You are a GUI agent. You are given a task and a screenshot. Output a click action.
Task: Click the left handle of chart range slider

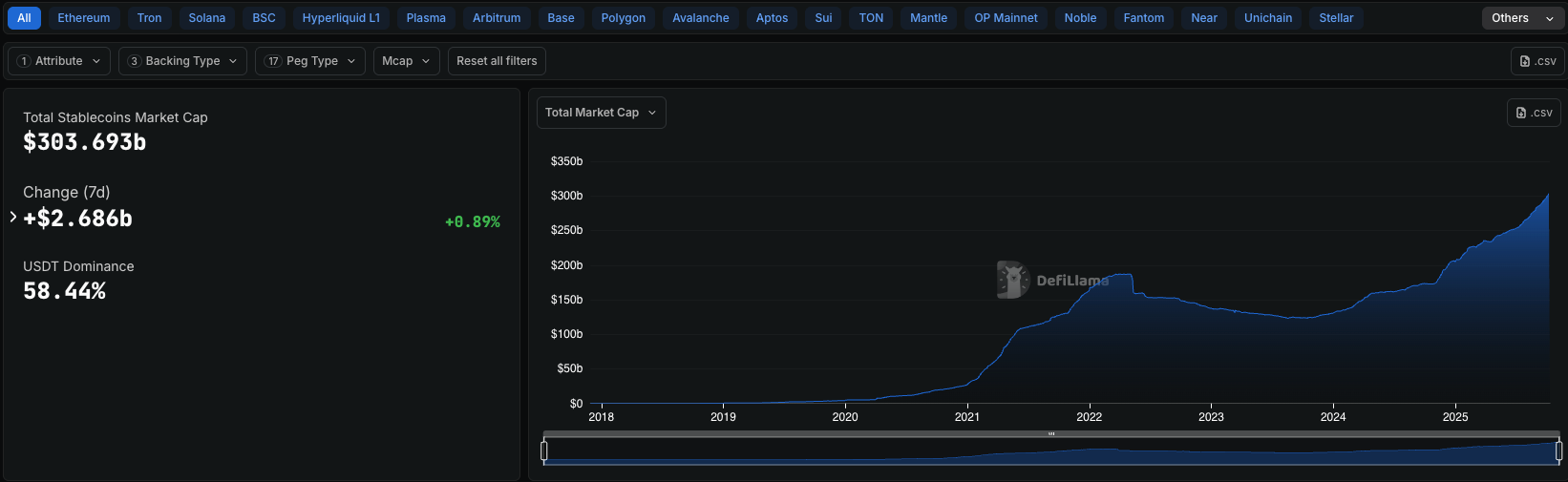[x=544, y=451]
